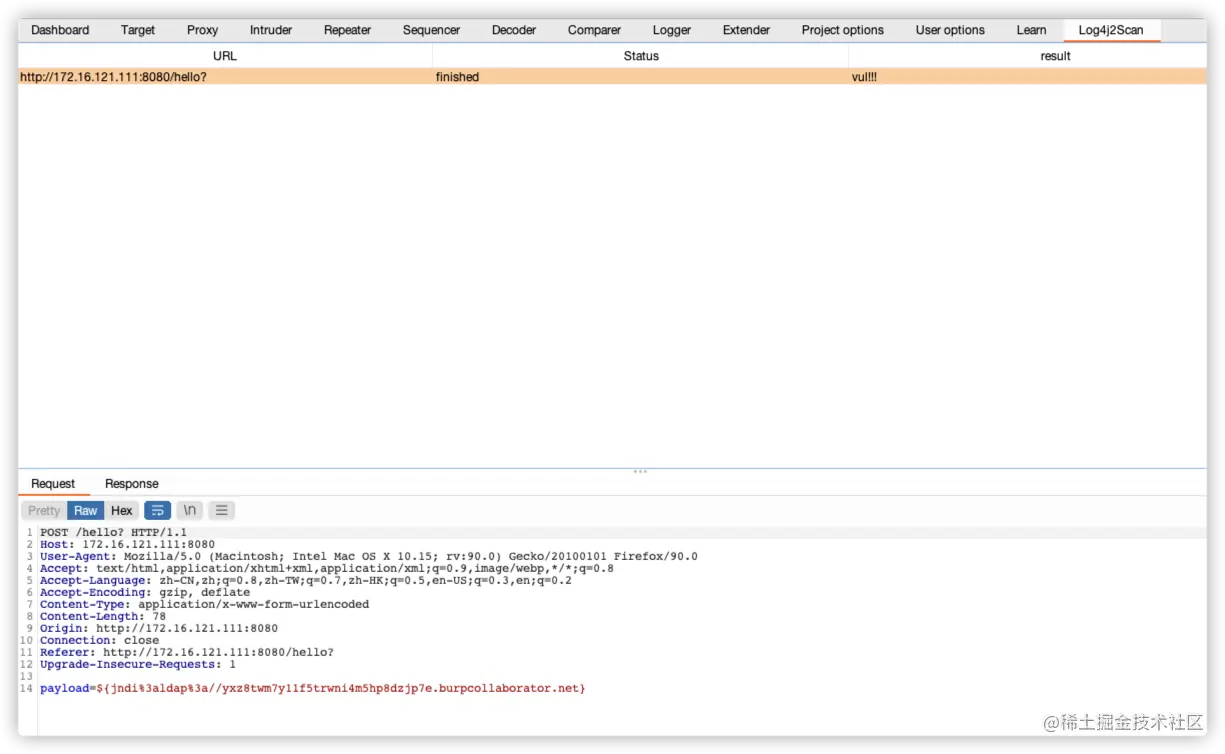This screenshot has width=1225, height=754.
Task: Click the Accept-Encoding header line
Action: point(145,592)
